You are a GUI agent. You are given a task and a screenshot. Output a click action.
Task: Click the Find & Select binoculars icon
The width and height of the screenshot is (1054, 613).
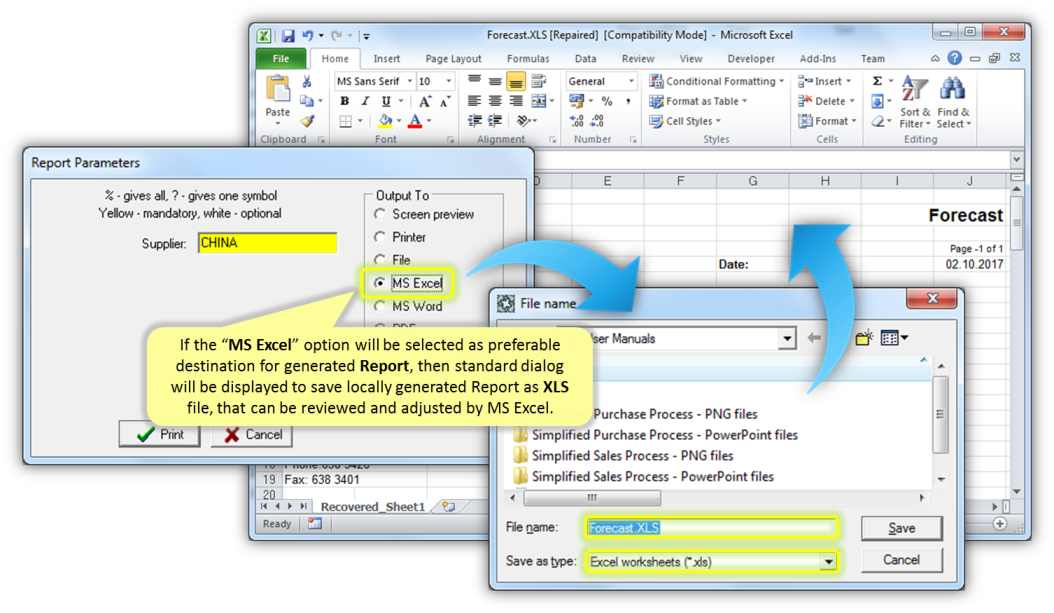(951, 102)
